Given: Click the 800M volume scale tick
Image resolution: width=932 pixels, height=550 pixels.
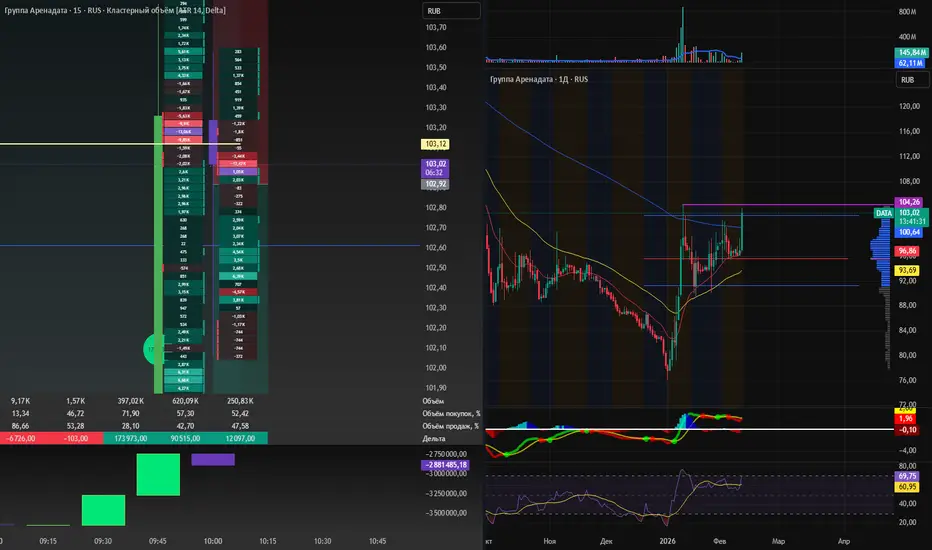Looking at the screenshot, I should [907, 12].
